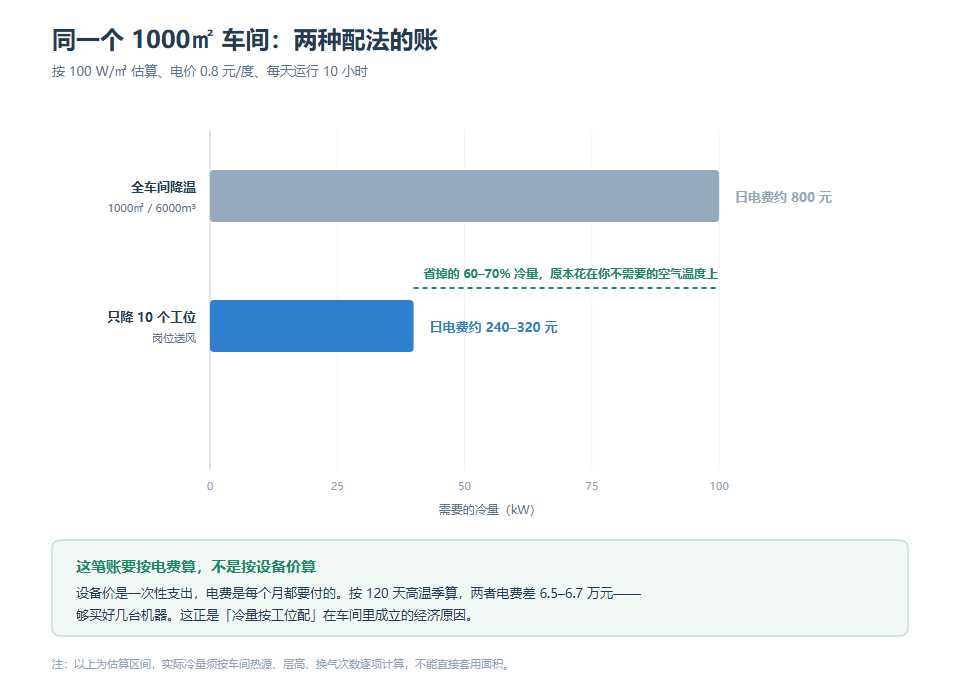Image resolution: width=960 pixels, height=692 pixels.
Task: Click the sublabel 1000㎡ / 6000m³
Action: [152, 208]
